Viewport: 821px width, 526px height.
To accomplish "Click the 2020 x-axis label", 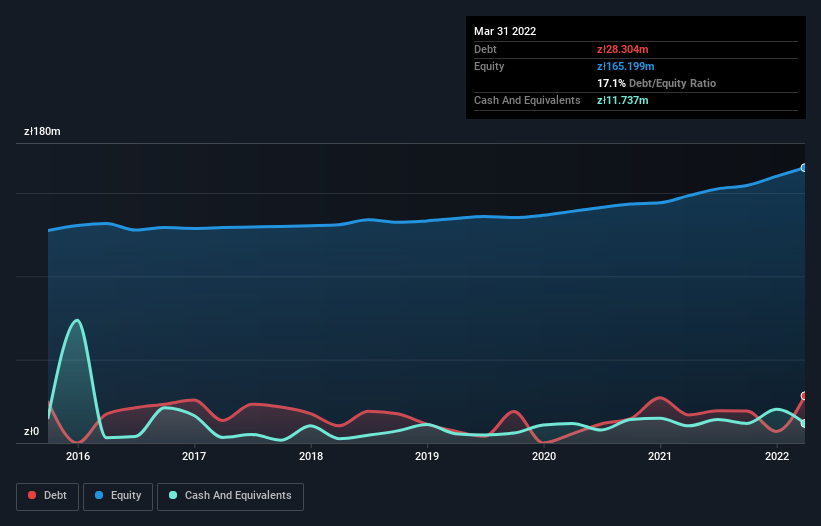I will click(544, 456).
